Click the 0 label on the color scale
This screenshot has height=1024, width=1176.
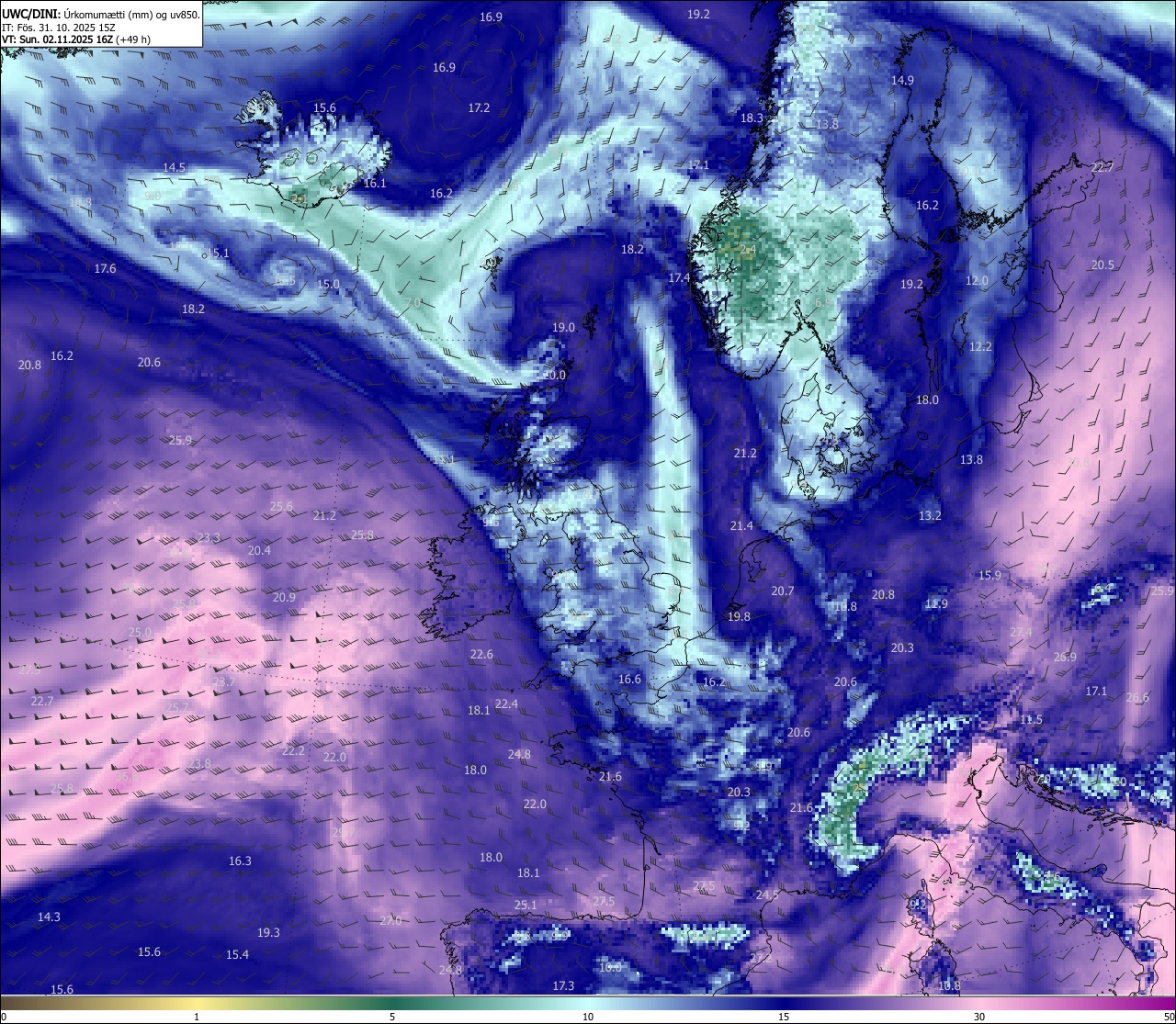(x=4, y=1017)
